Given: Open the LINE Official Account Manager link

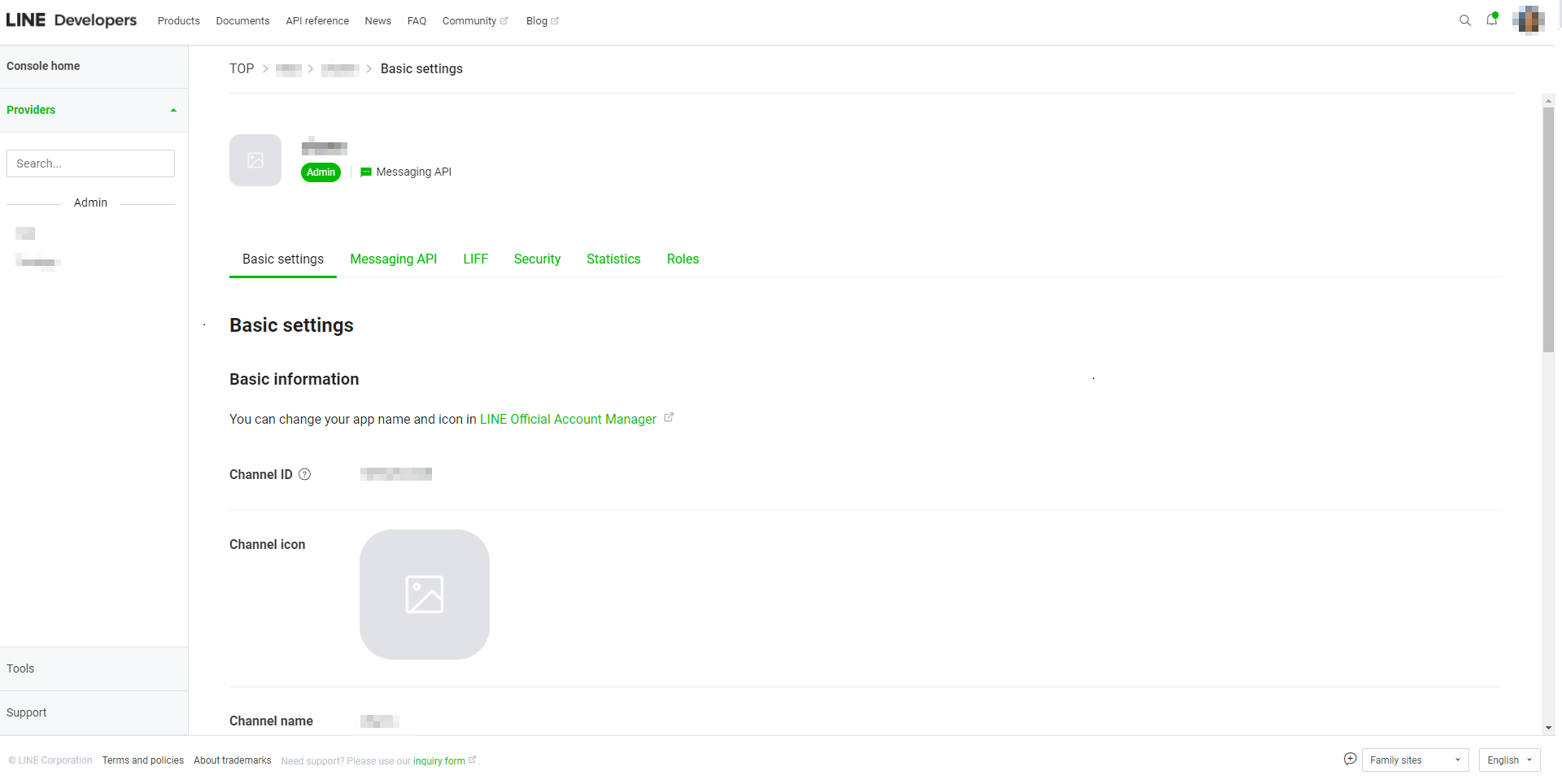Looking at the screenshot, I should (567, 419).
